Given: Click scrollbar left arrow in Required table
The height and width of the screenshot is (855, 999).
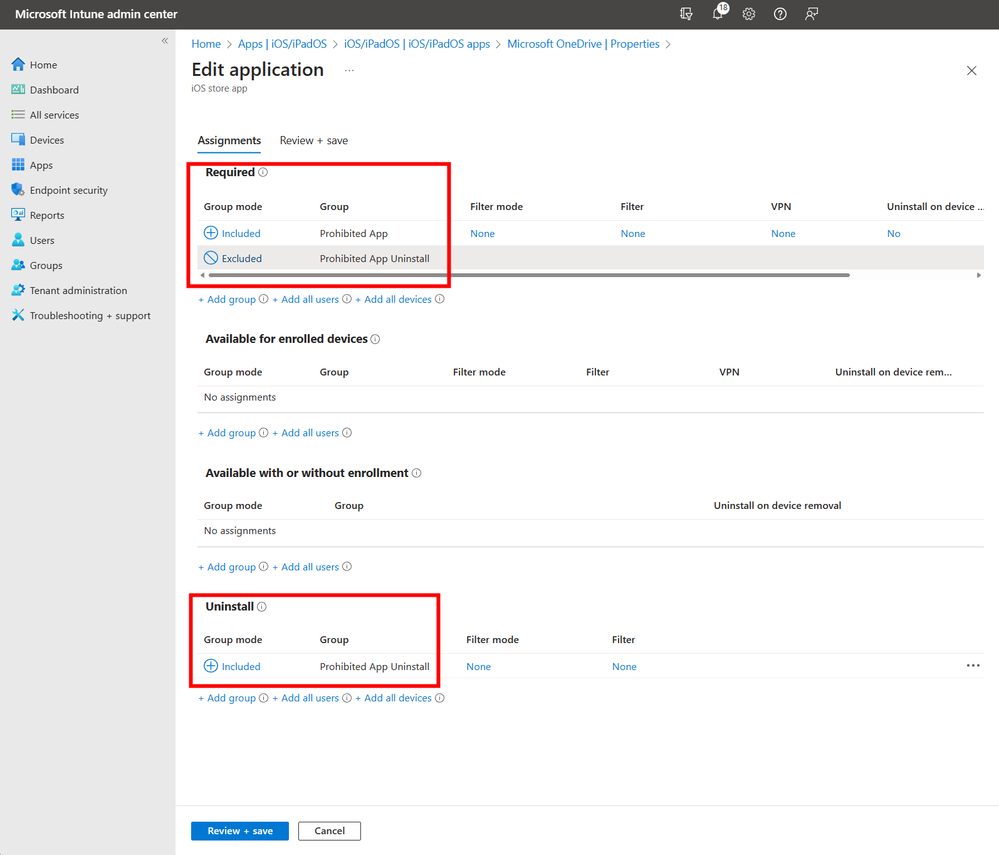Looking at the screenshot, I should point(203,275).
